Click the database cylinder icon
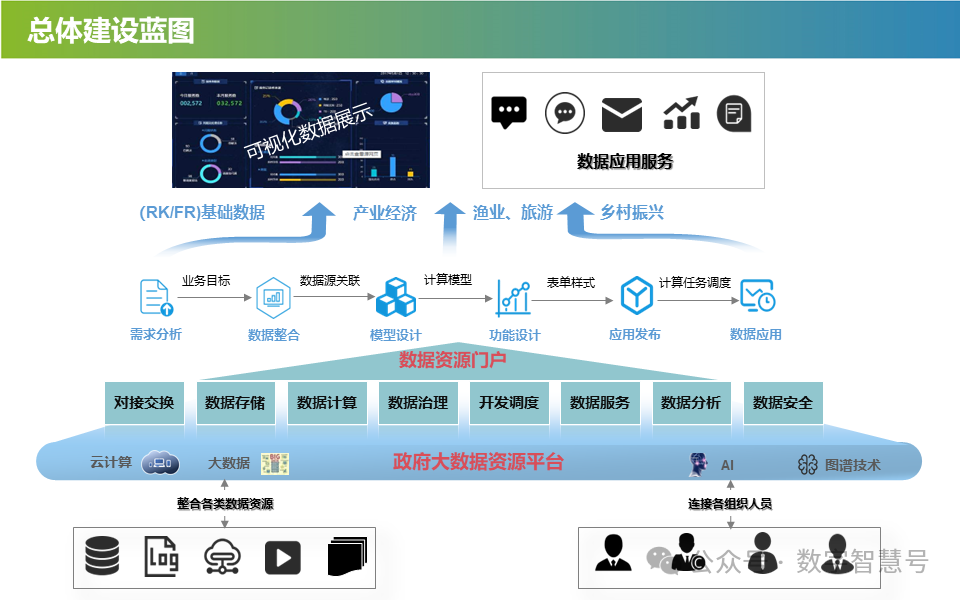This screenshot has width=960, height=600. (x=100, y=557)
